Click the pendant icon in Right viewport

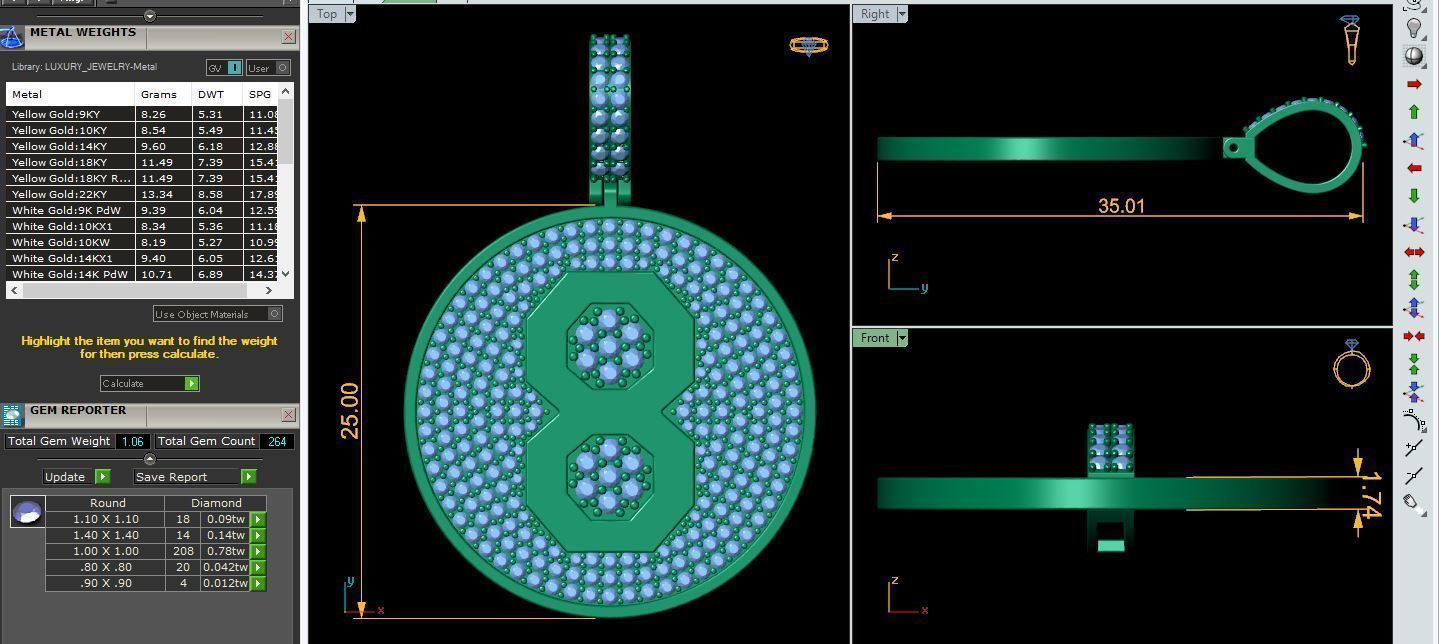(1351, 40)
